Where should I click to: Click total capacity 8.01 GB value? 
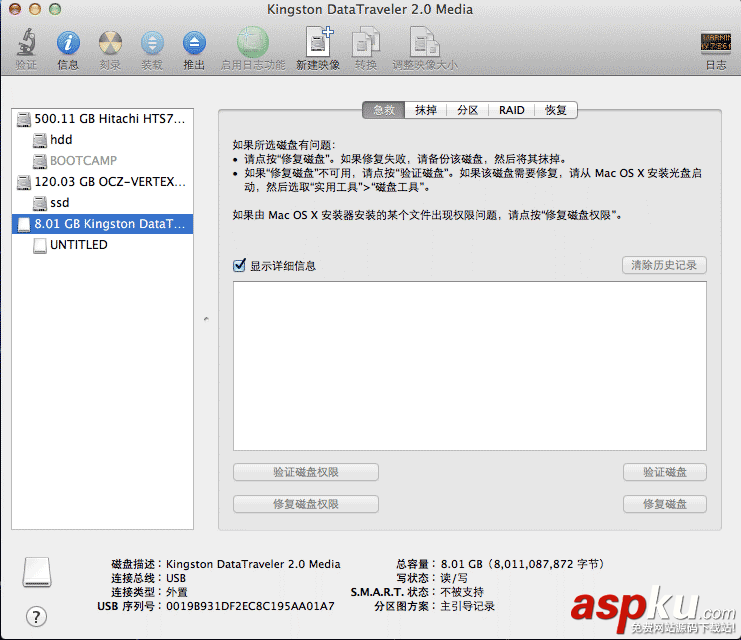[x=522, y=564]
